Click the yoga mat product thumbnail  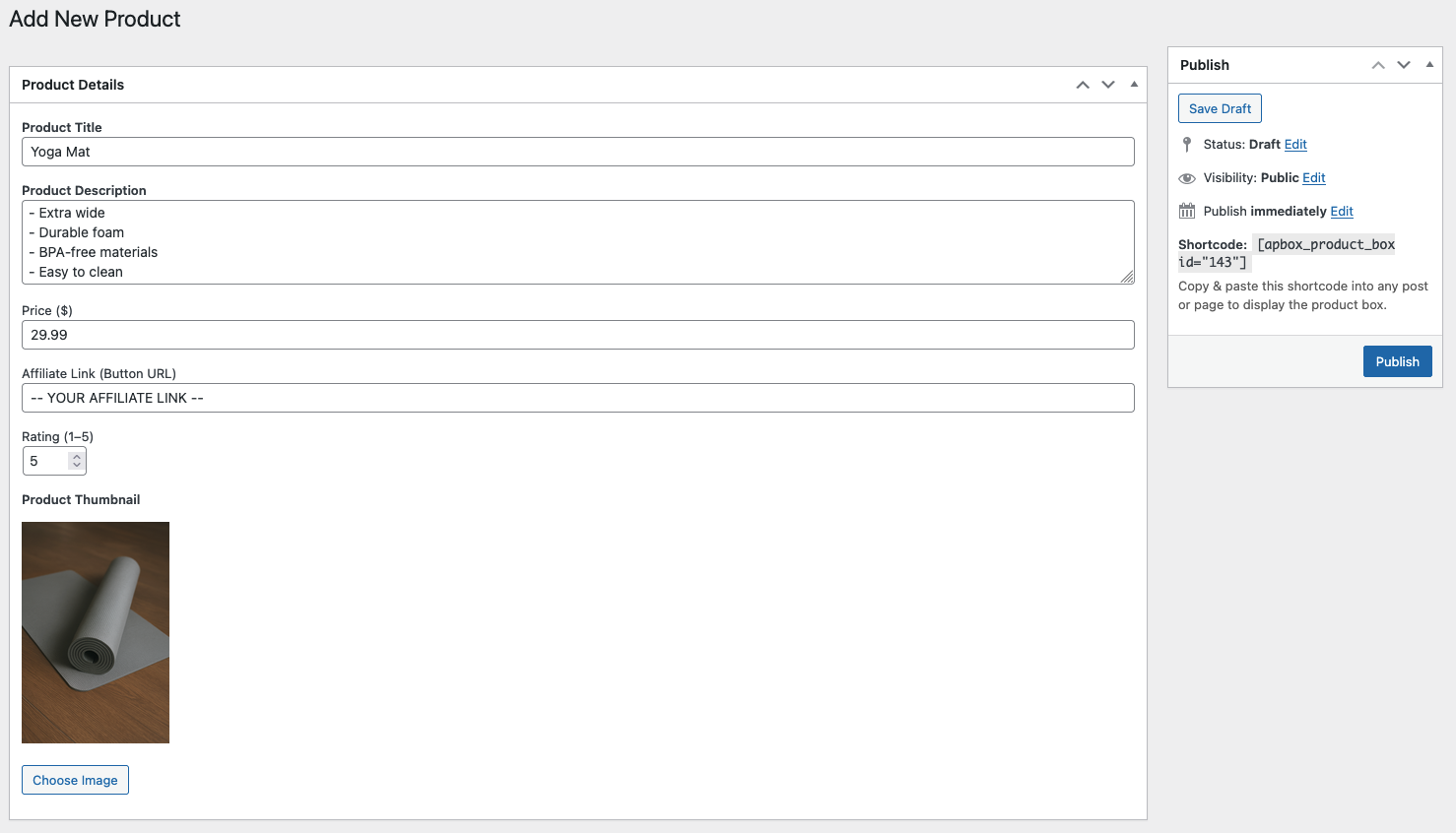coord(96,632)
